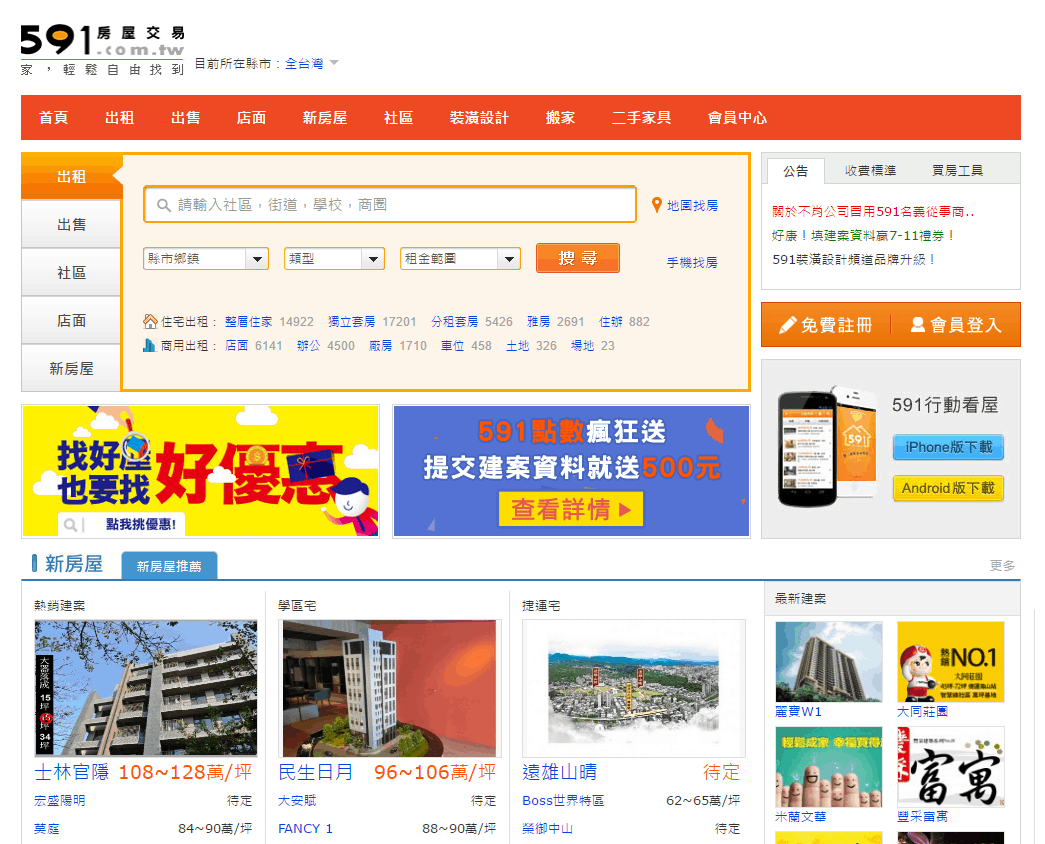
Task: Click the 免費註冊 button
Action: pyautogui.click(x=826, y=325)
